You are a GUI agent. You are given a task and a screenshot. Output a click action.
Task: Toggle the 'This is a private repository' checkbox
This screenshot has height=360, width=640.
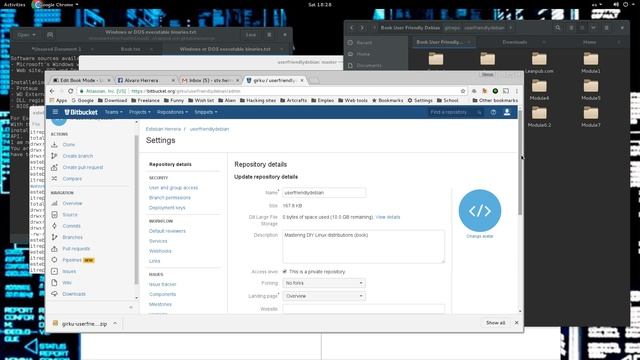click(285, 271)
